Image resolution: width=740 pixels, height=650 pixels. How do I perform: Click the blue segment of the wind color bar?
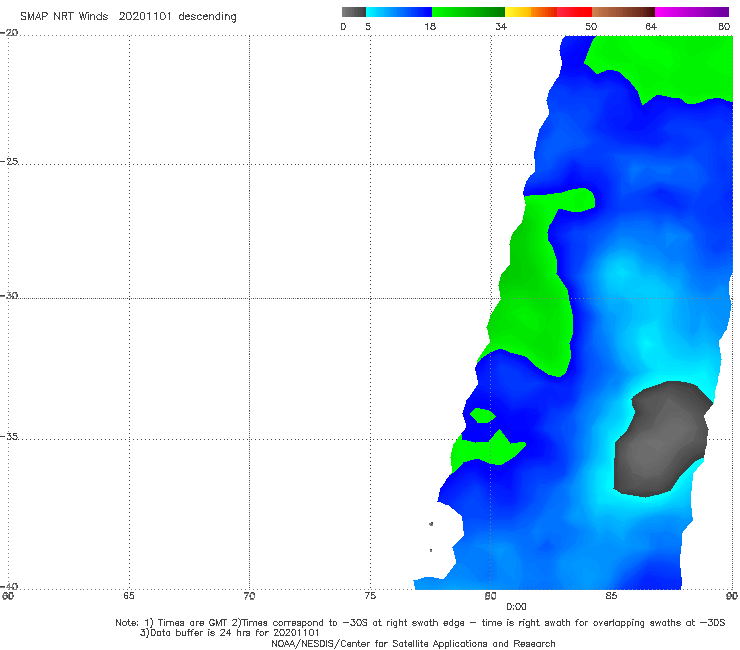tap(399, 12)
